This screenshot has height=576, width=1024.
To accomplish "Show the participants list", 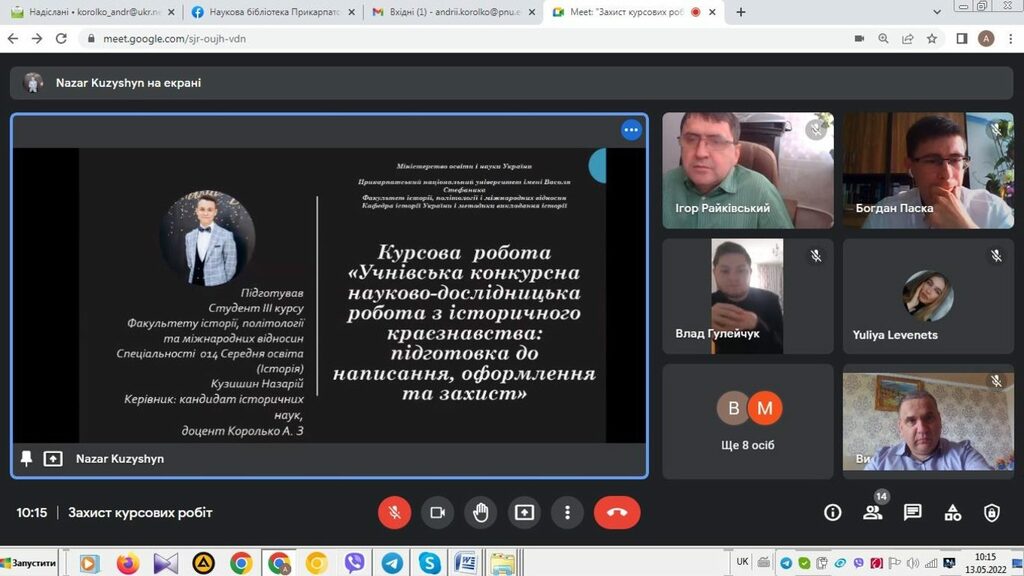I will [873, 513].
